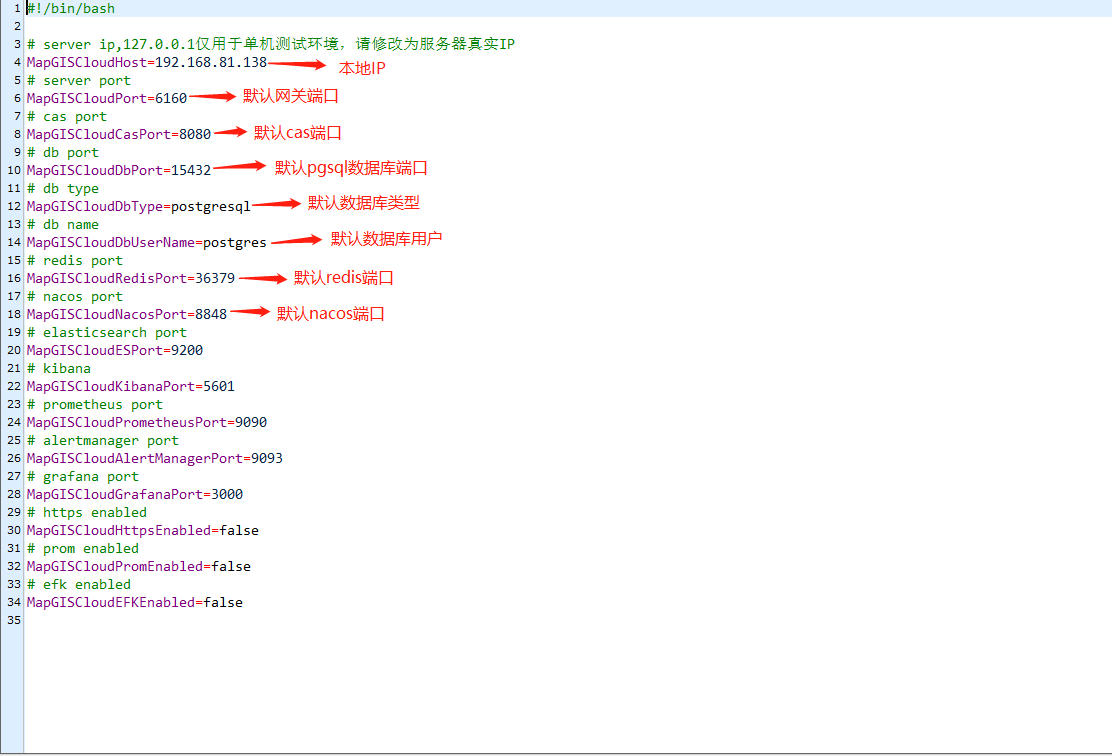Click the MapGISCloudKibanaPort=5601 line
1112x756 pixels.
(x=131, y=387)
